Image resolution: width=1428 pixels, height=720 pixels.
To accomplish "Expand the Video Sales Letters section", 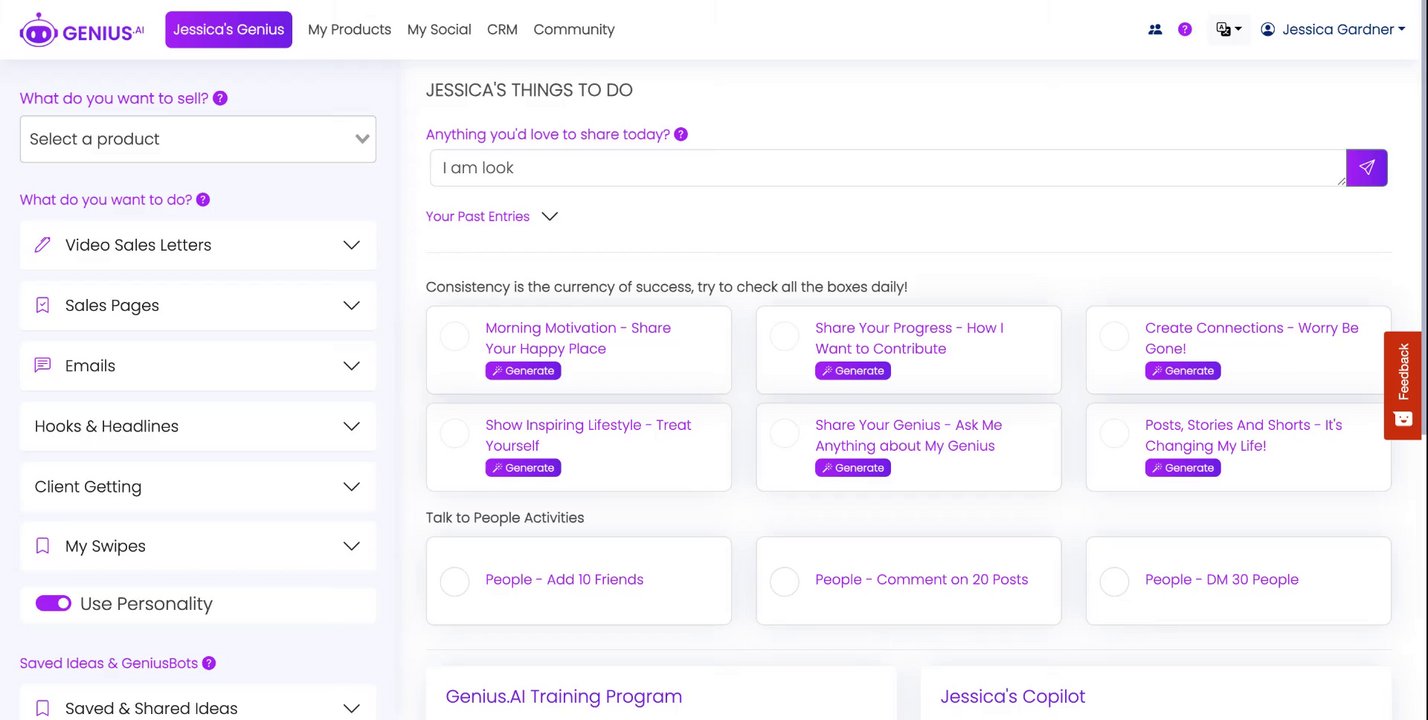I will [198, 245].
